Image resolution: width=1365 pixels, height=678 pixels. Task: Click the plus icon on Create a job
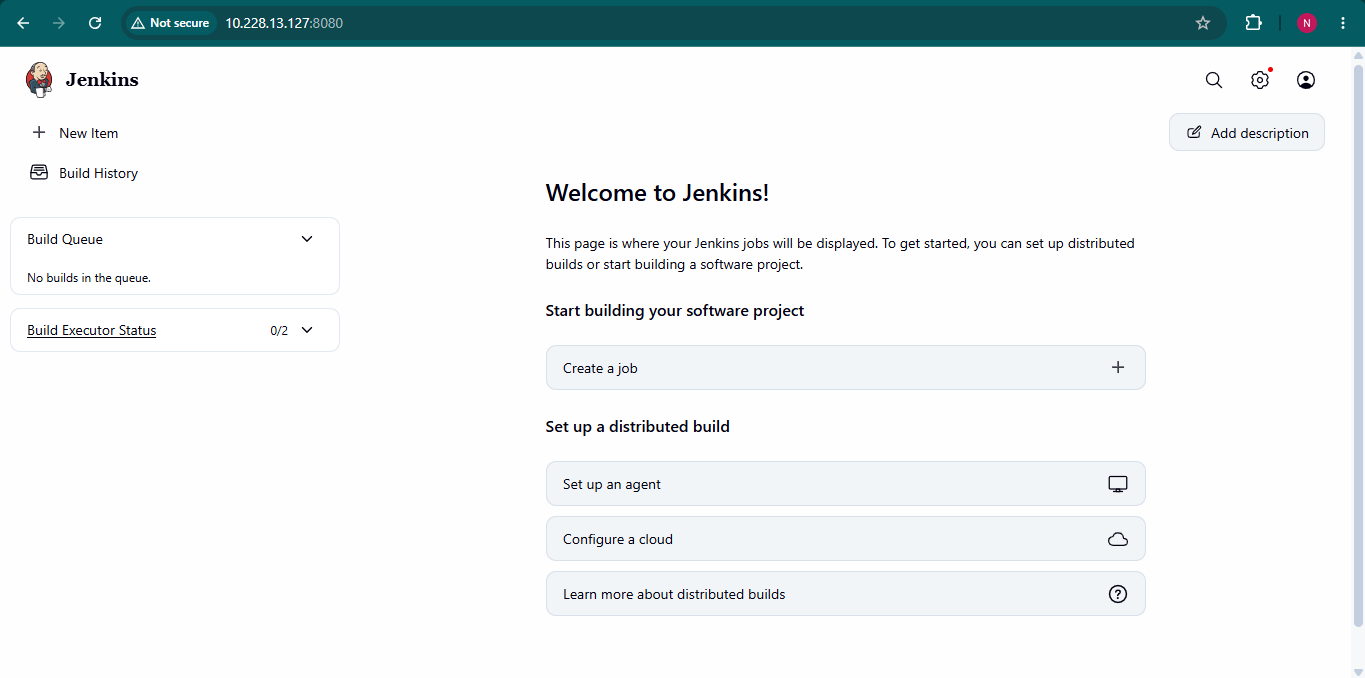point(1118,367)
